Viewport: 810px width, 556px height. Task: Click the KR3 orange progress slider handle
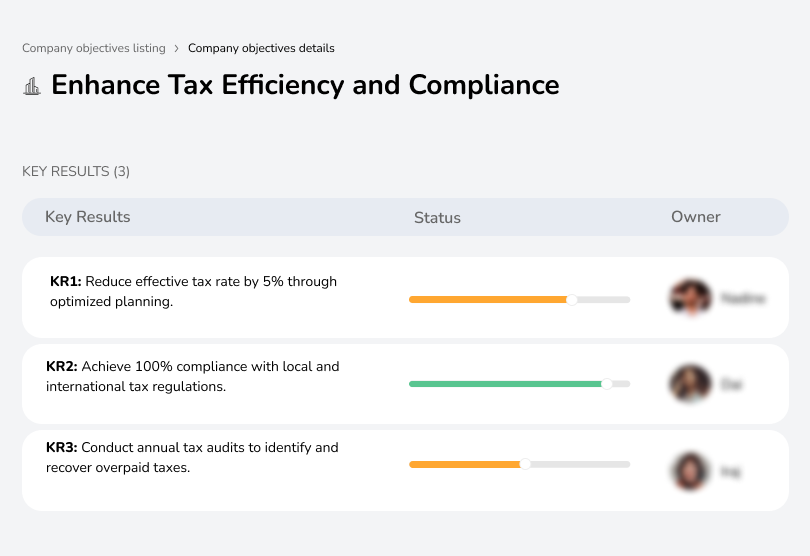point(525,464)
